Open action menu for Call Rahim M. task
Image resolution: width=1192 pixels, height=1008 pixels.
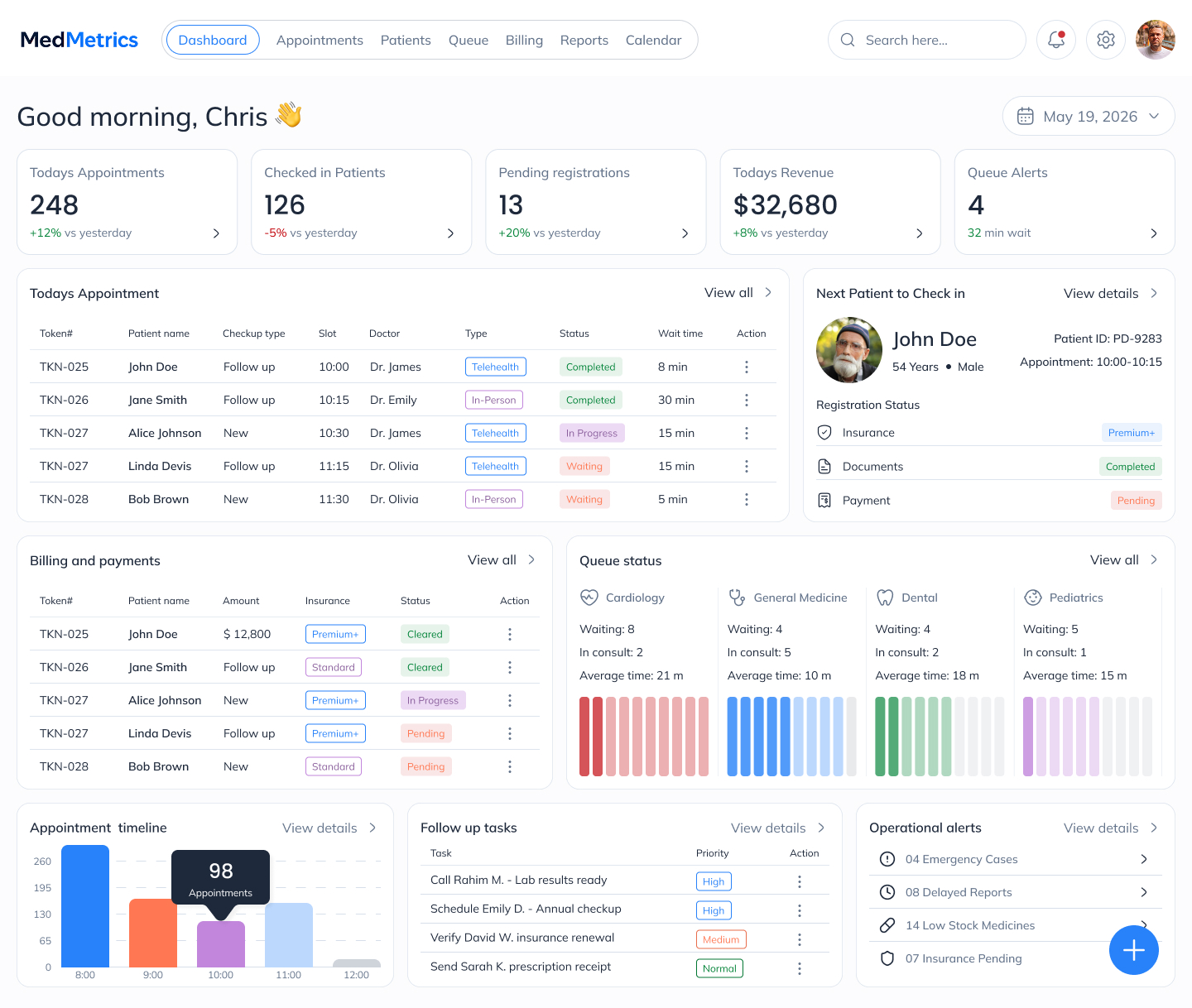(x=800, y=881)
